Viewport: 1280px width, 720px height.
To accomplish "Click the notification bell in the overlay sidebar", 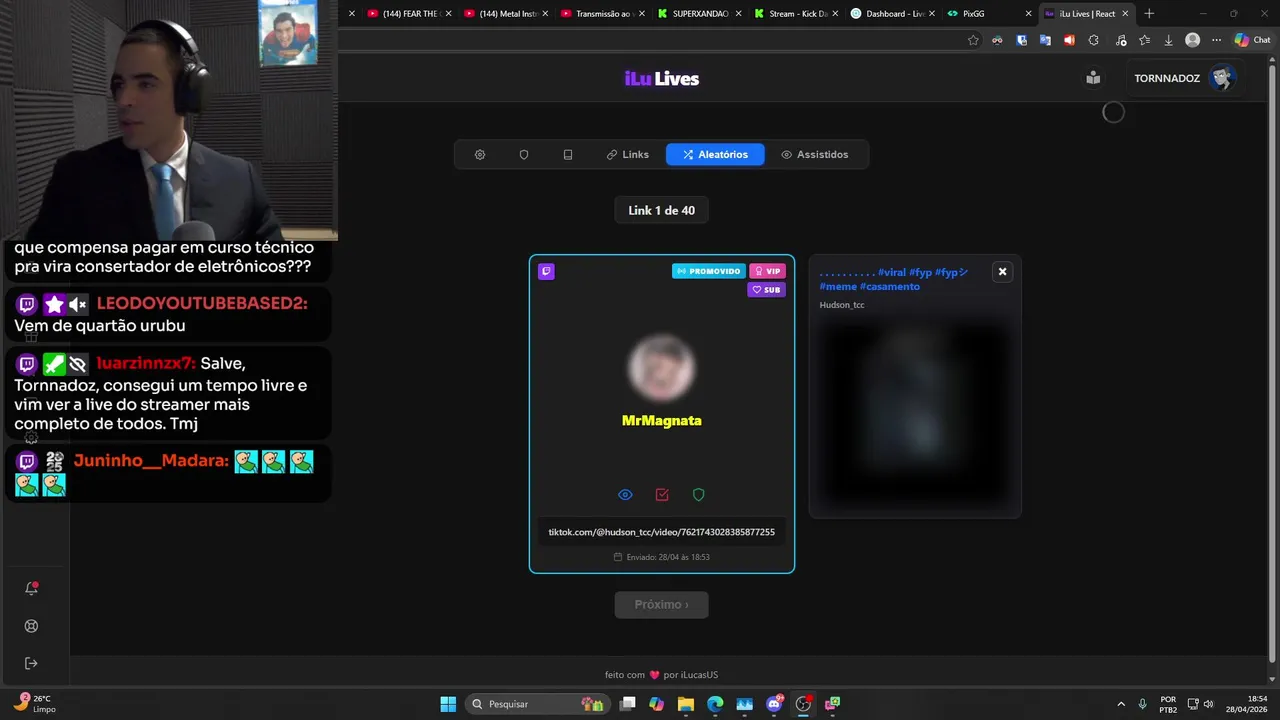I will tap(31, 588).
